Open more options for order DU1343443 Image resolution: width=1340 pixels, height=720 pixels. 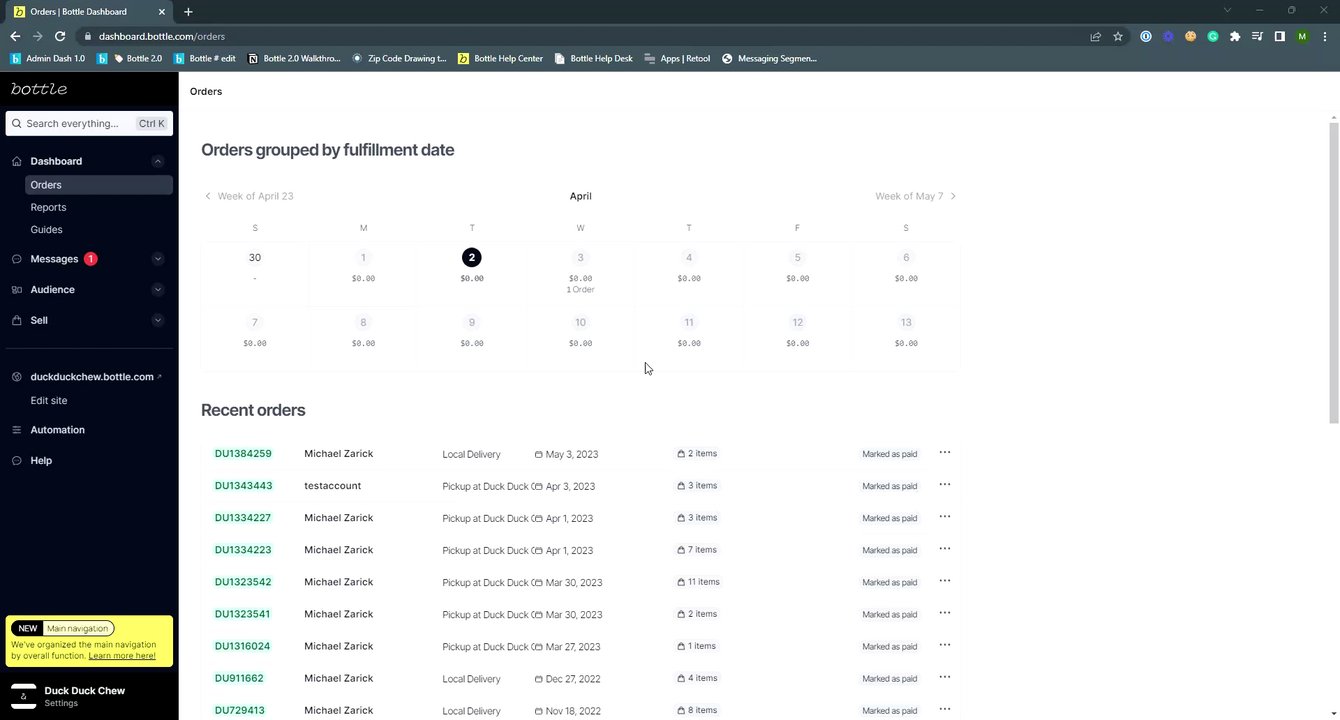coord(945,485)
